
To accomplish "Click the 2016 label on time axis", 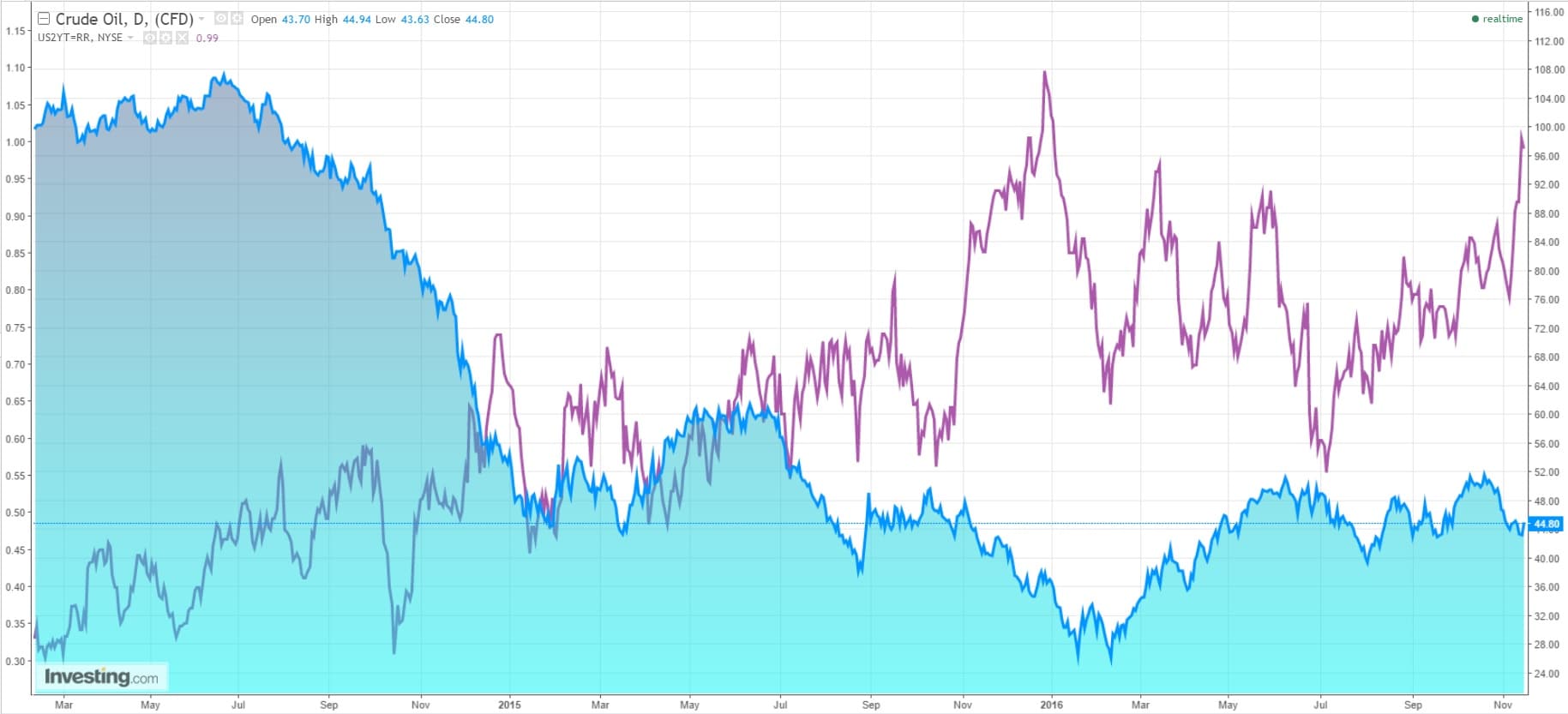I will tap(1051, 705).
